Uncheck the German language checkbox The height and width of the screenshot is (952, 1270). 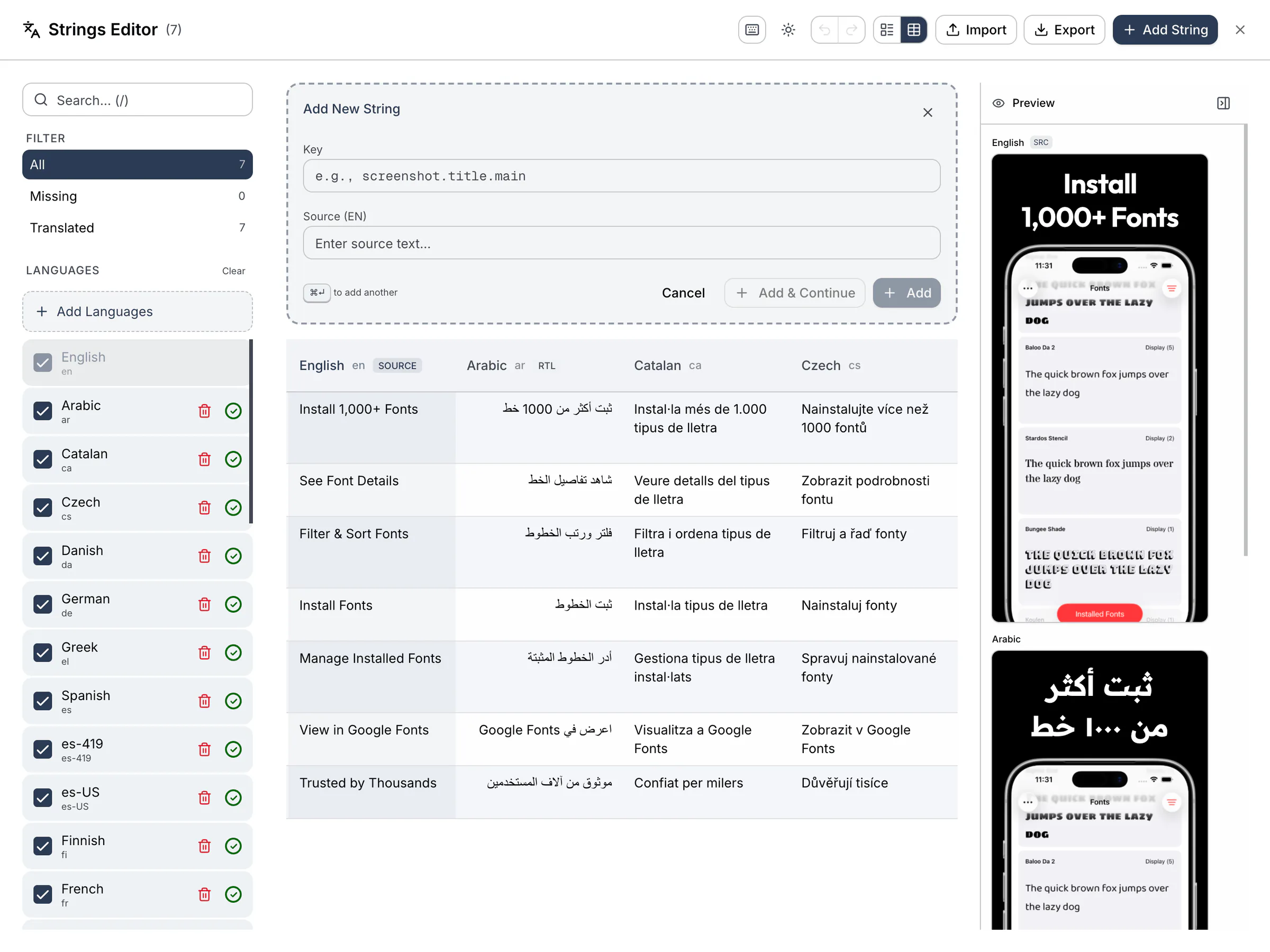pos(42,604)
